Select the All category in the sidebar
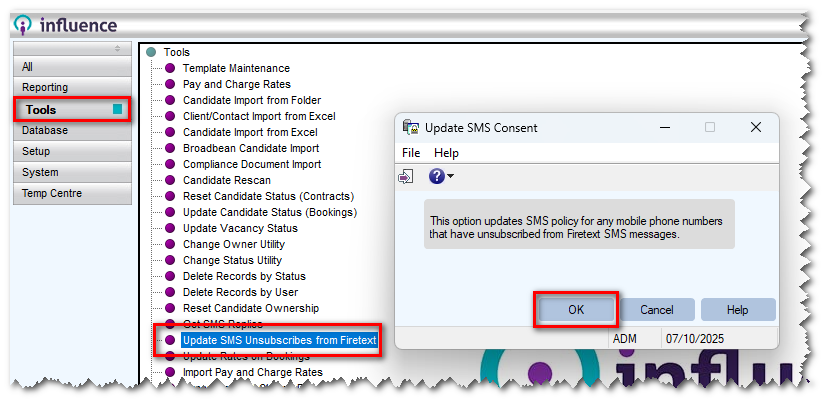This screenshot has height=405, width=828. [72, 67]
